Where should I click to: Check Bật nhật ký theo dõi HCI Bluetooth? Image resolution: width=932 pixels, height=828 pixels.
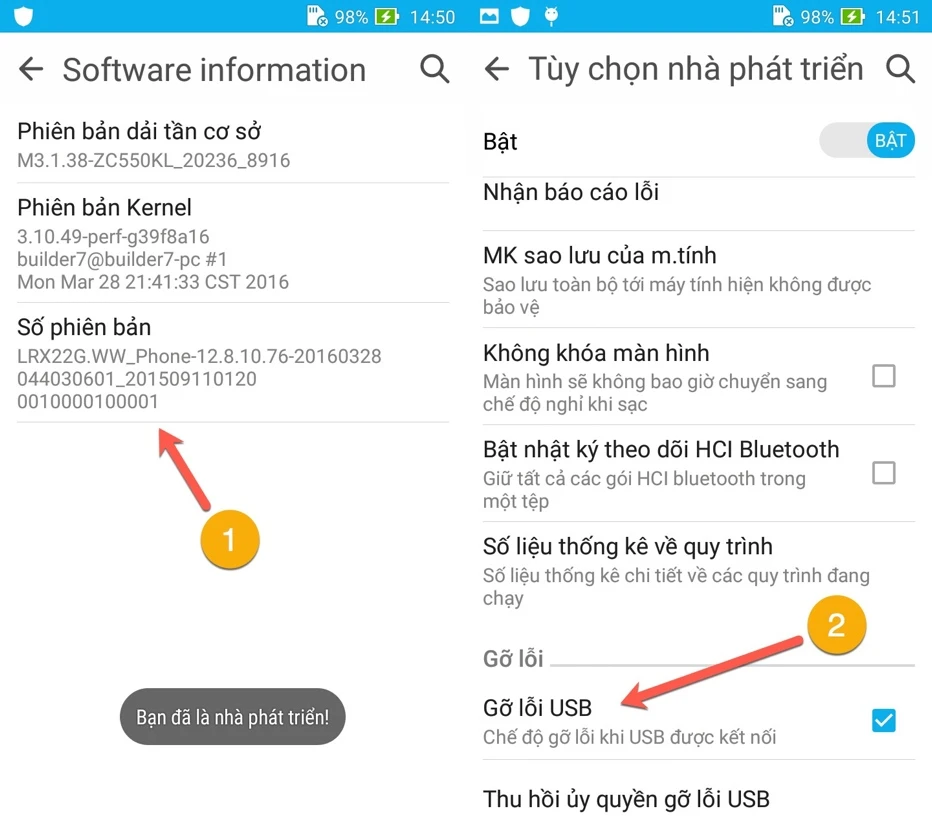tap(883, 473)
